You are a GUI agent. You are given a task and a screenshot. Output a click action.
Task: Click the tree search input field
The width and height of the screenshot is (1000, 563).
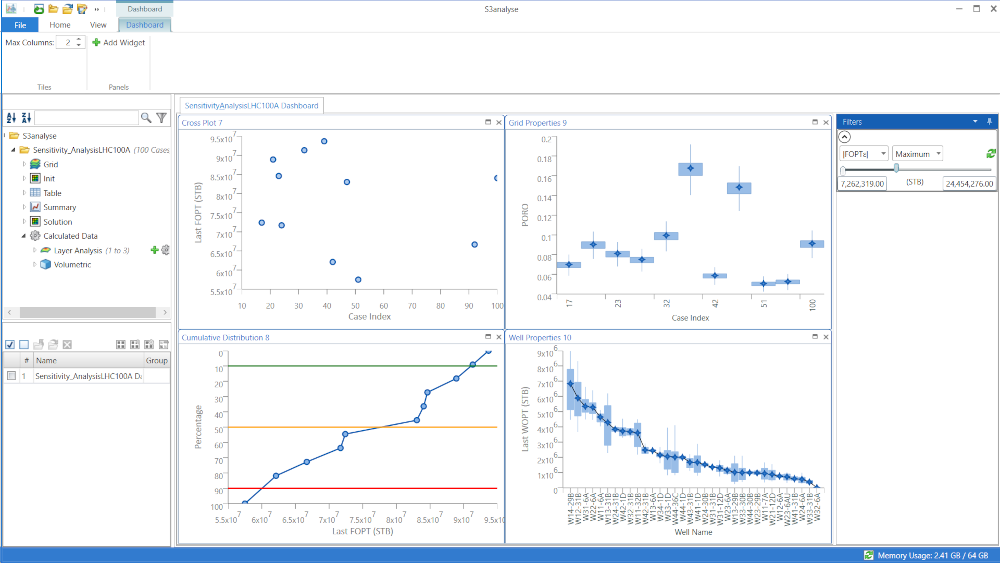coord(86,118)
